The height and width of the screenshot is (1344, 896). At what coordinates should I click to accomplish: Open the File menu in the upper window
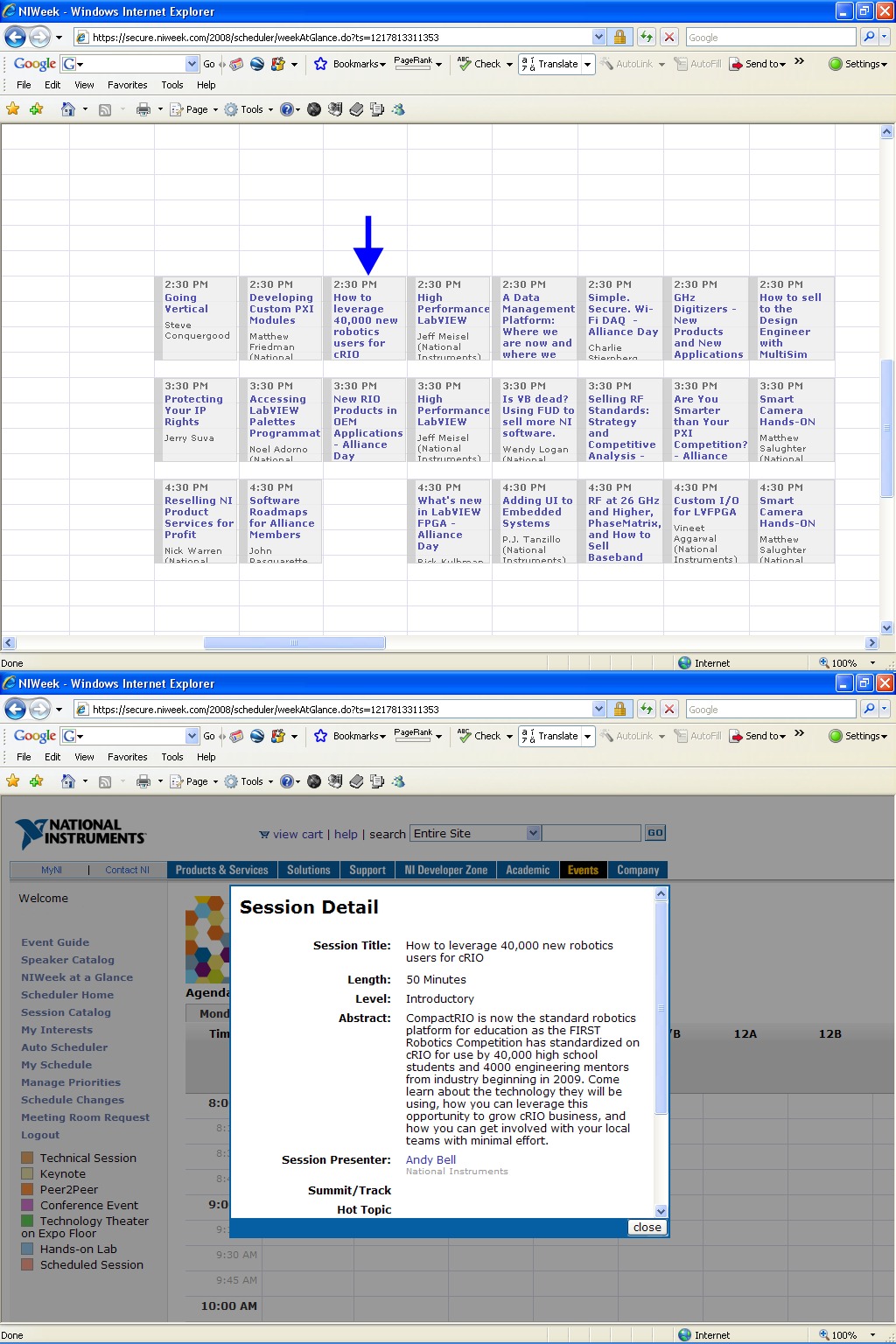pyautogui.click(x=24, y=85)
